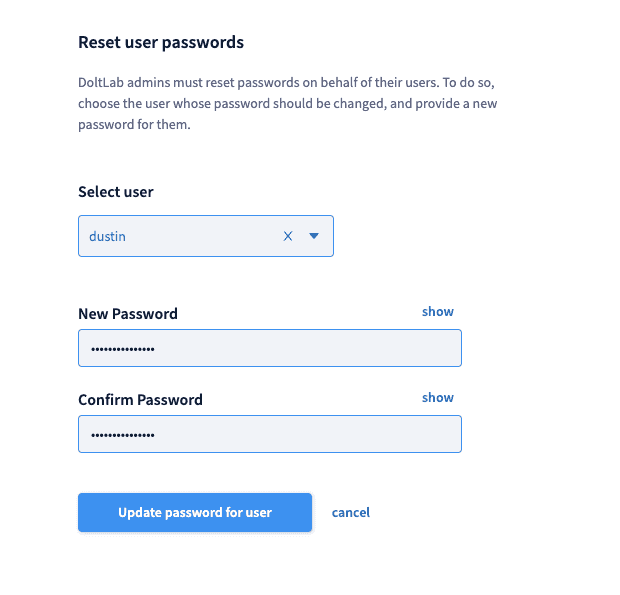Place cursor on Confirm Password masked dots

point(123,435)
